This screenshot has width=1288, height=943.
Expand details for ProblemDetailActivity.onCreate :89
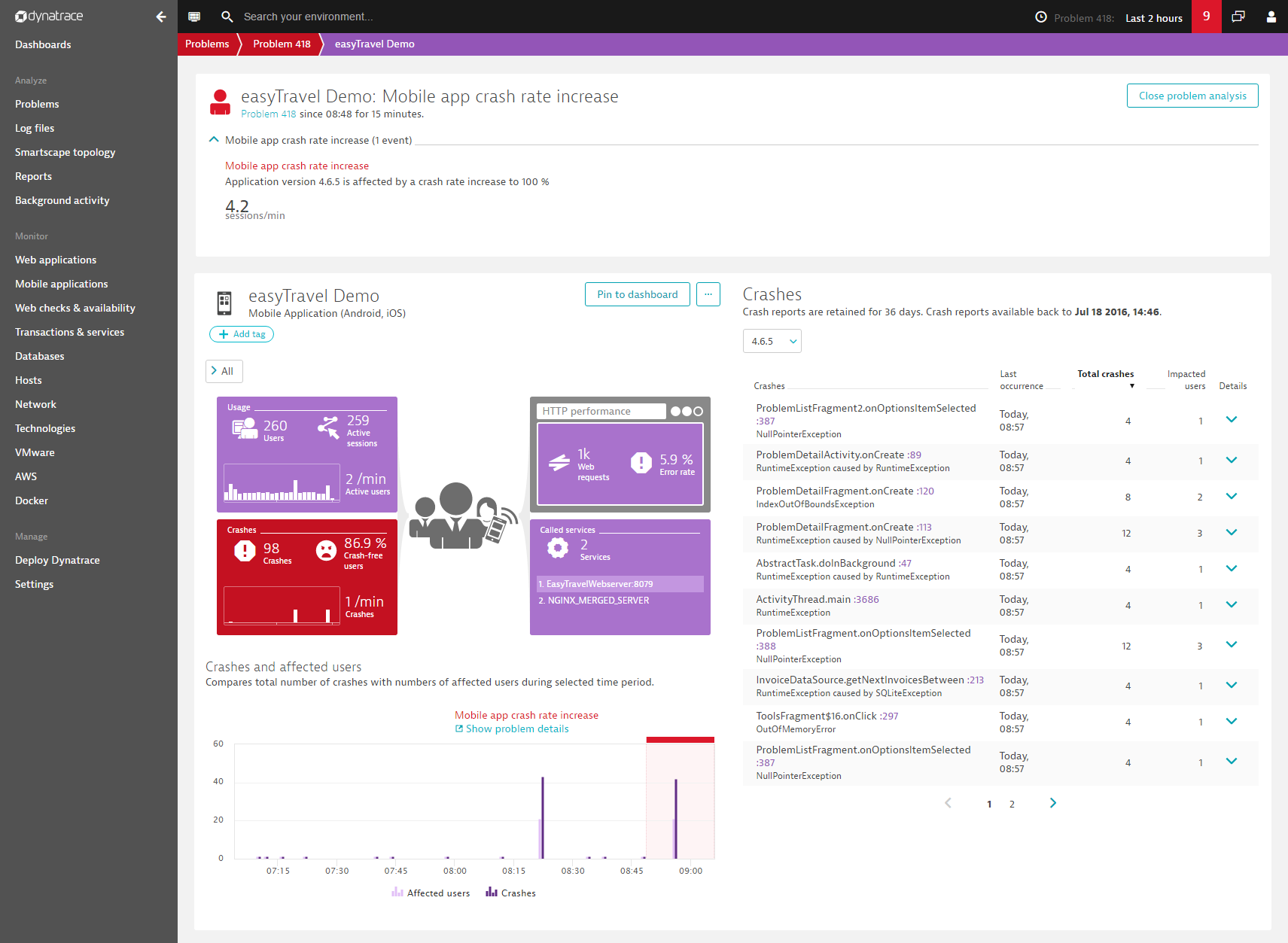1232,460
